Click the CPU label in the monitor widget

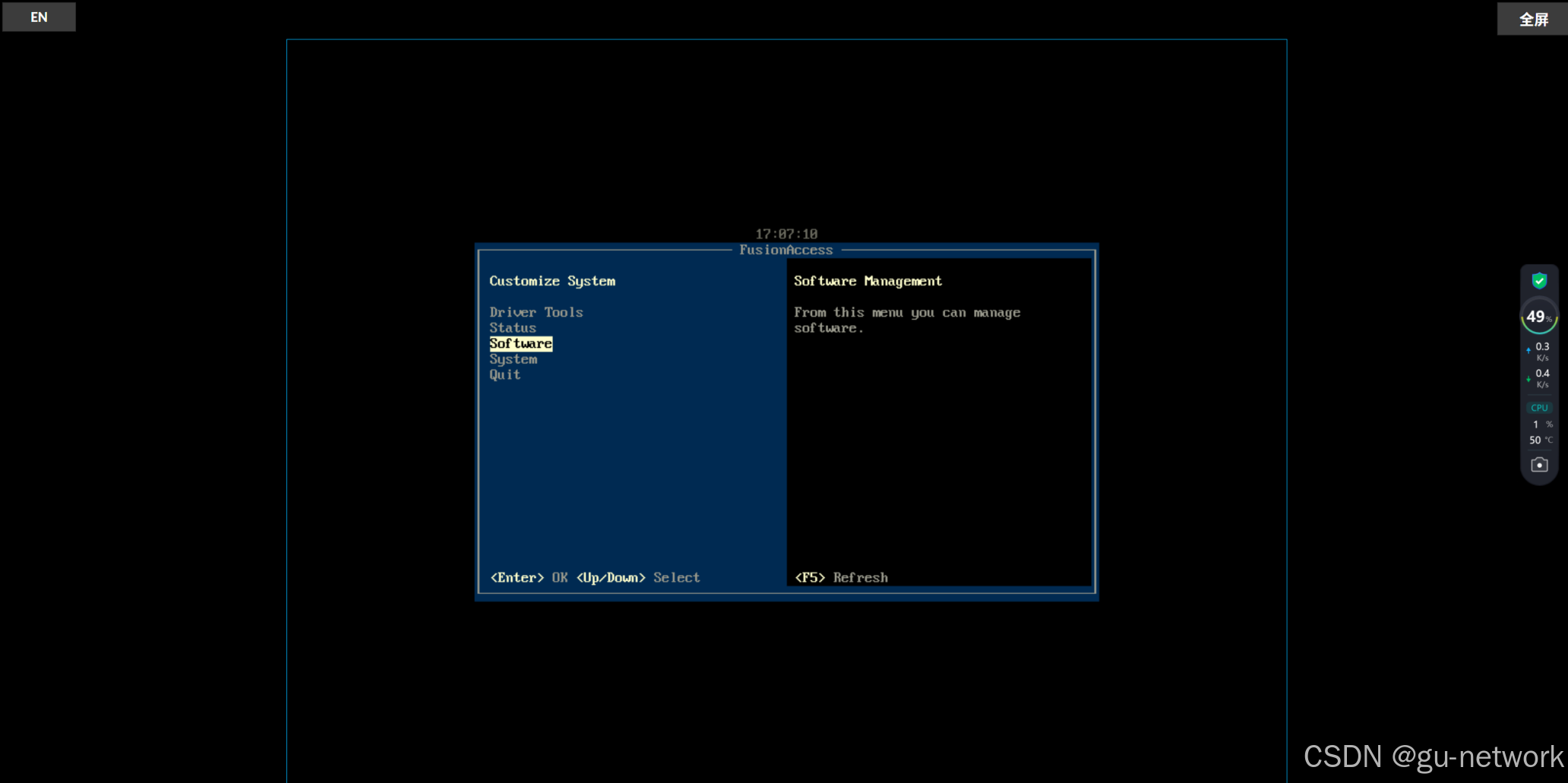coord(1539,408)
